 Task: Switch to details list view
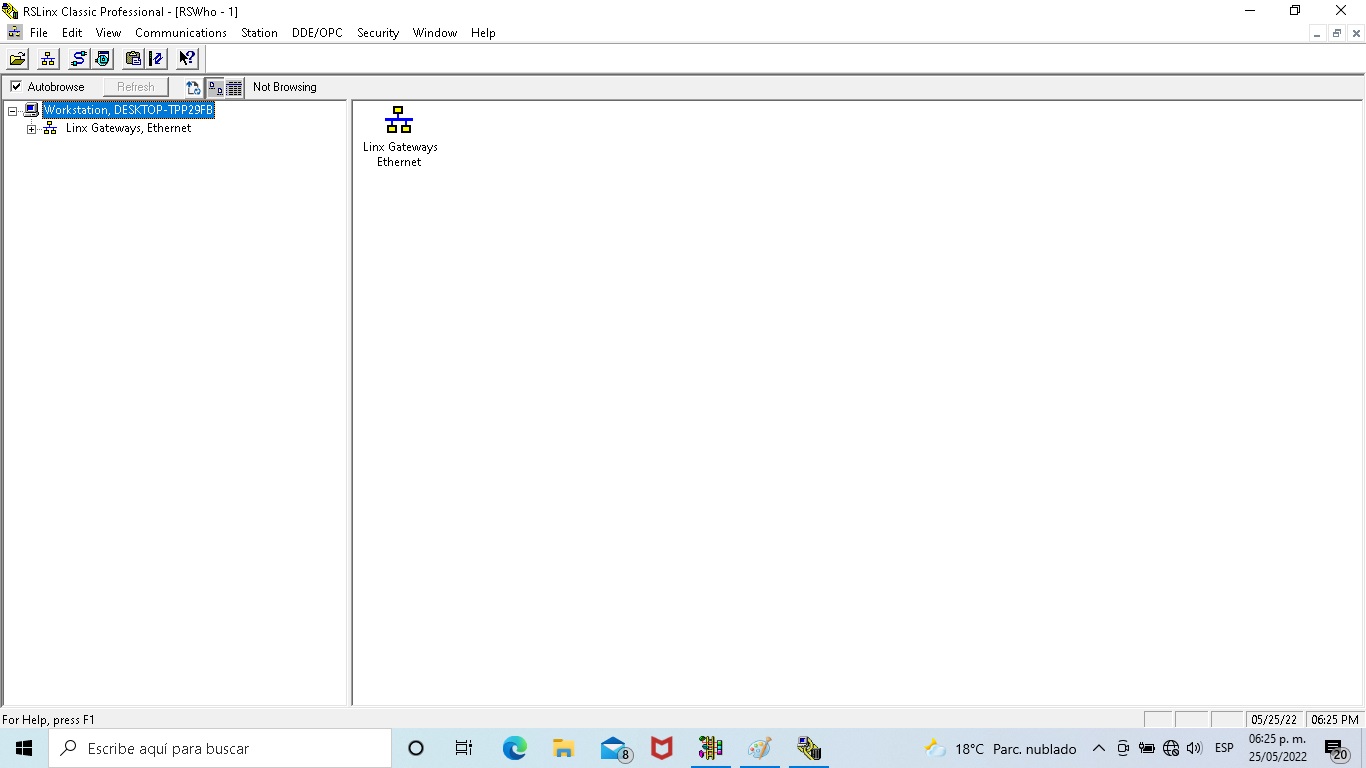click(234, 88)
